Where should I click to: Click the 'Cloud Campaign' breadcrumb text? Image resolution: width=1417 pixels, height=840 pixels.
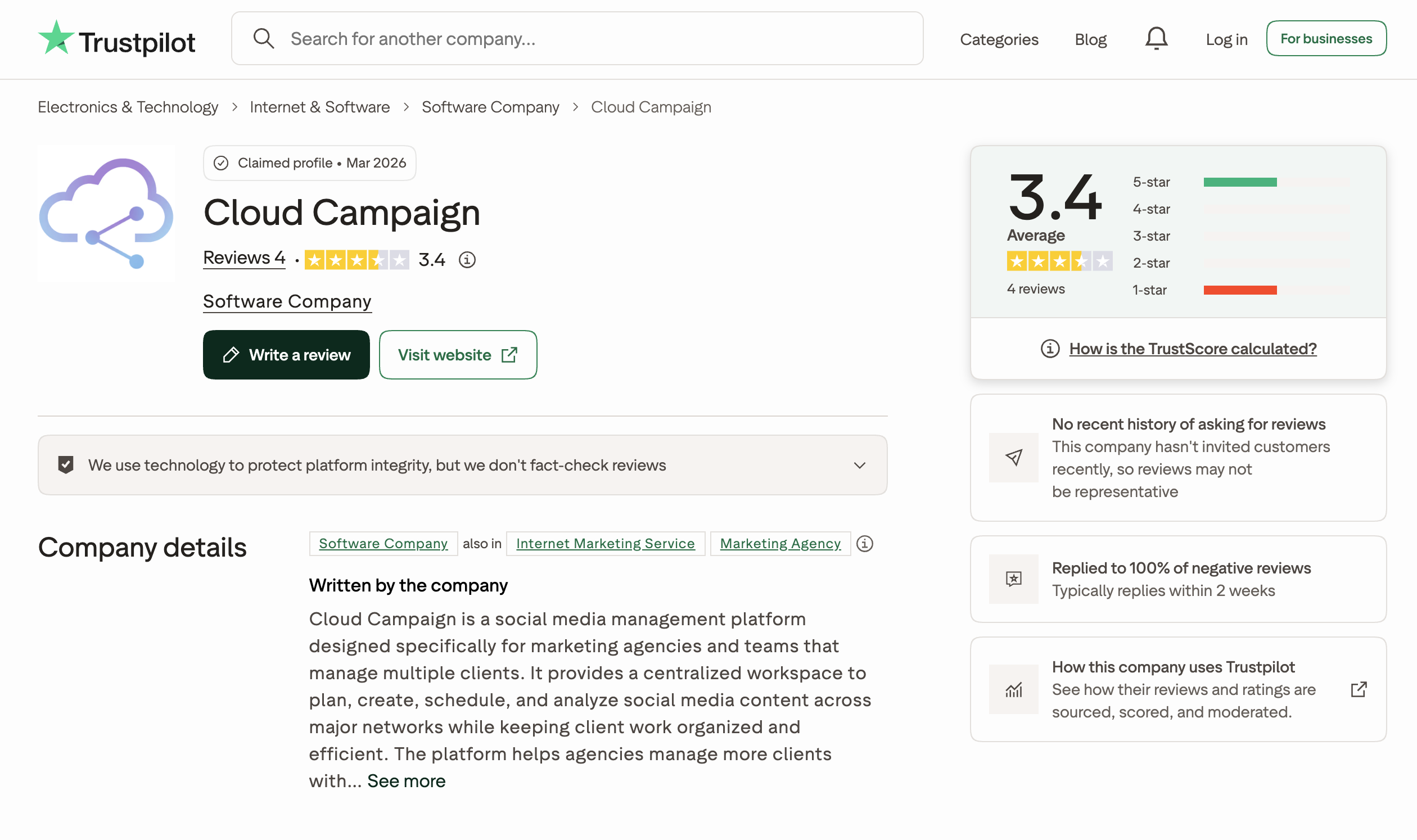(651, 107)
